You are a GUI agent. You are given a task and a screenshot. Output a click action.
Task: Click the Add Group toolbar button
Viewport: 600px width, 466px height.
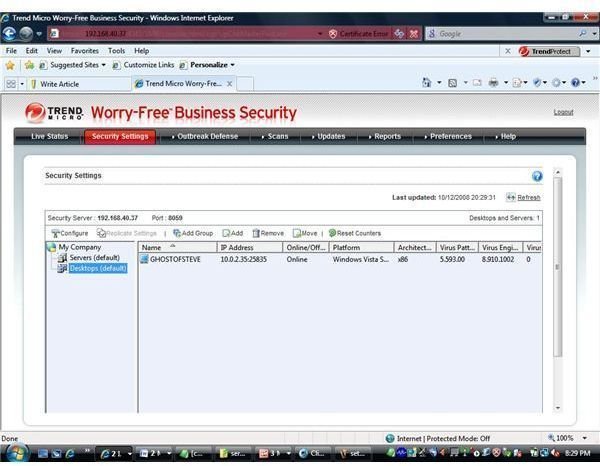[x=193, y=233]
